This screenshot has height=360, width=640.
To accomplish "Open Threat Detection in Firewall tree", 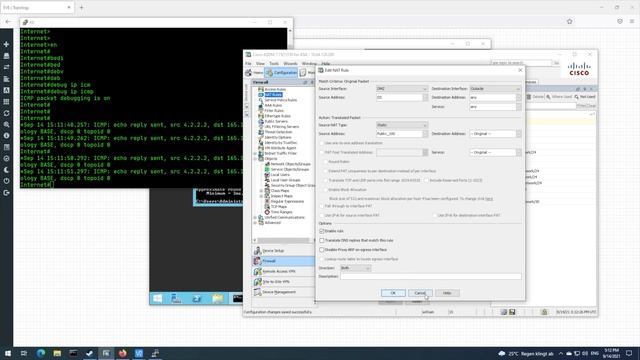I will click(x=278, y=132).
